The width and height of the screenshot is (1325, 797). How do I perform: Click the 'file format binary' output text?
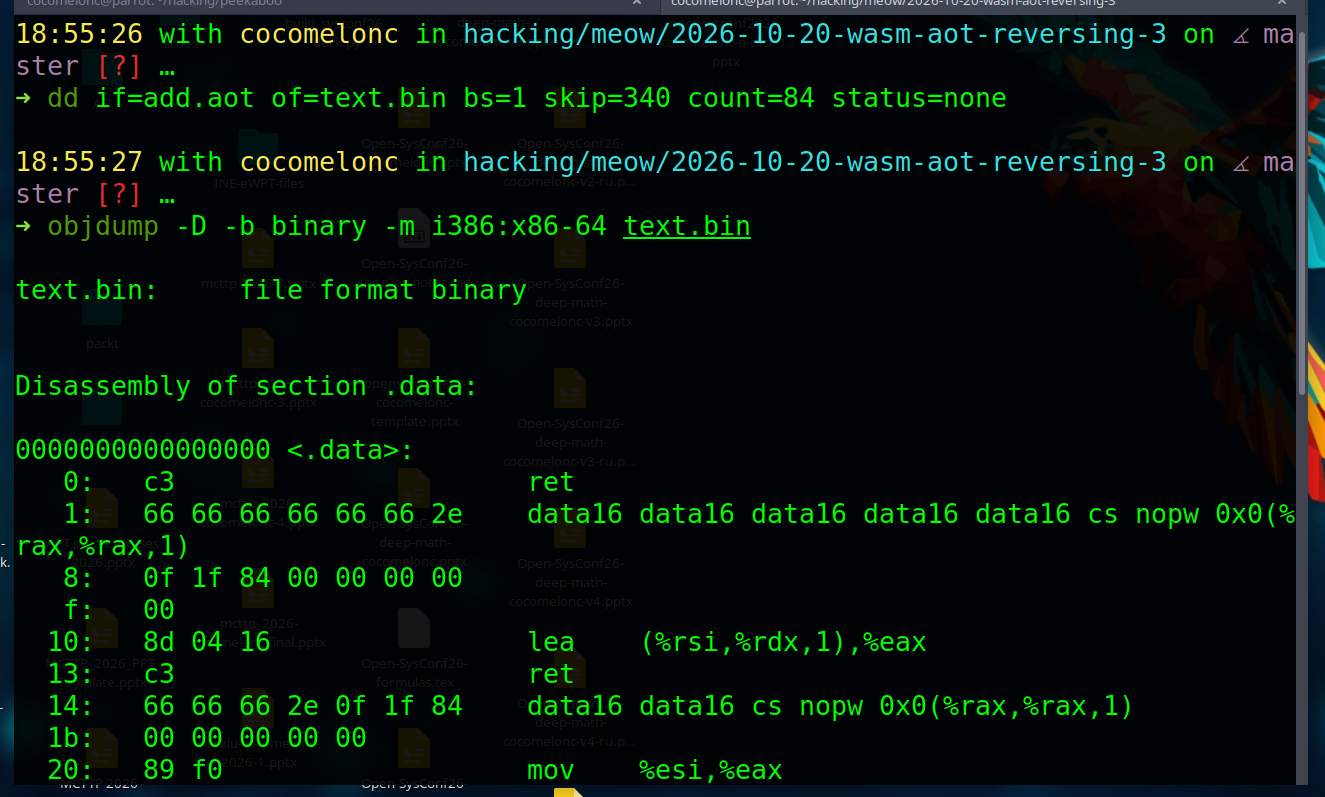click(x=383, y=290)
